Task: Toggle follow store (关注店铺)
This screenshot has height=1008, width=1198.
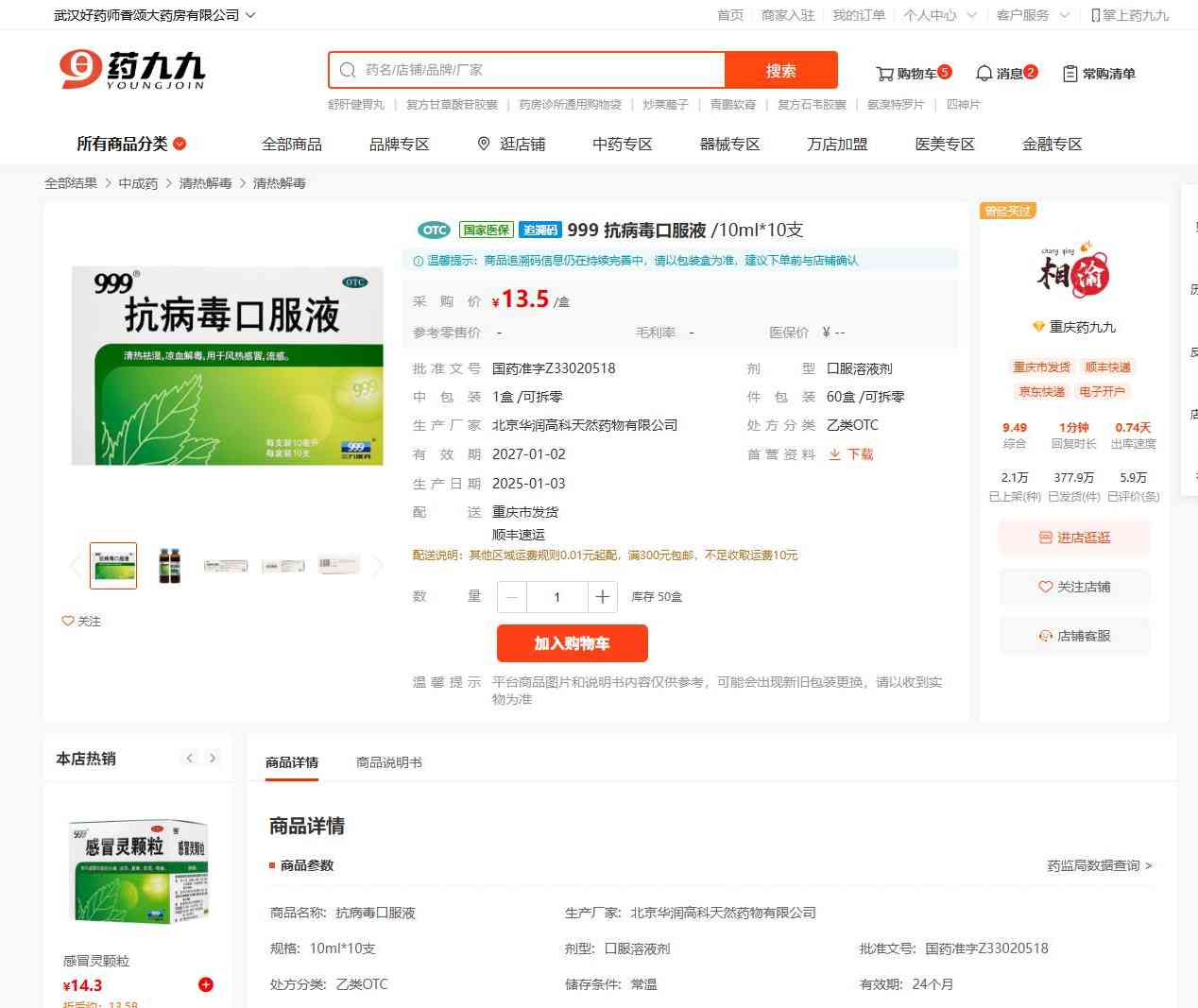Action: (1074, 587)
